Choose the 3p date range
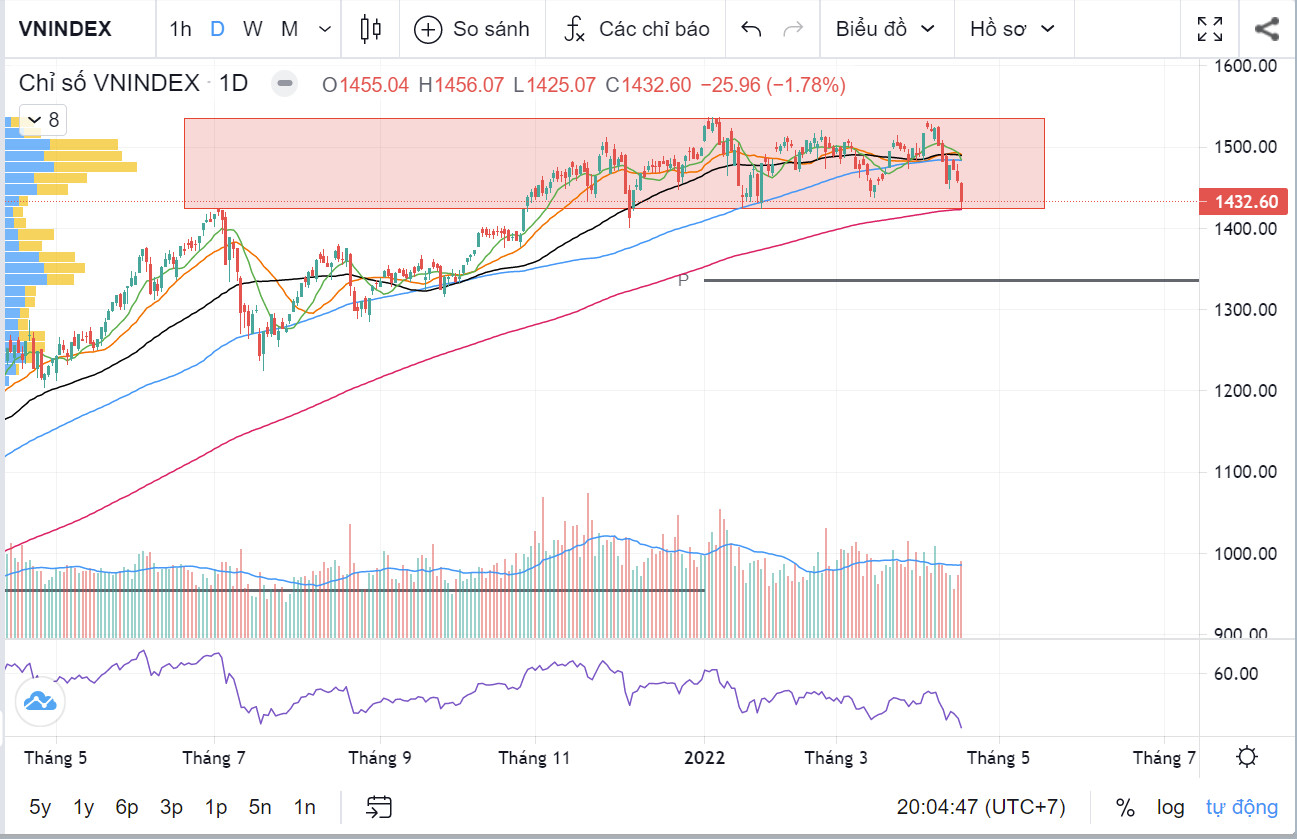Image resolution: width=1297 pixels, height=839 pixels. [171, 807]
